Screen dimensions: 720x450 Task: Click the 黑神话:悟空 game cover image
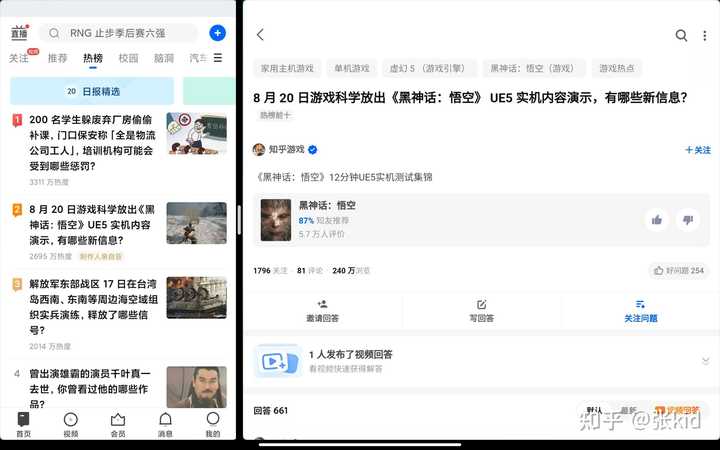[276, 220]
